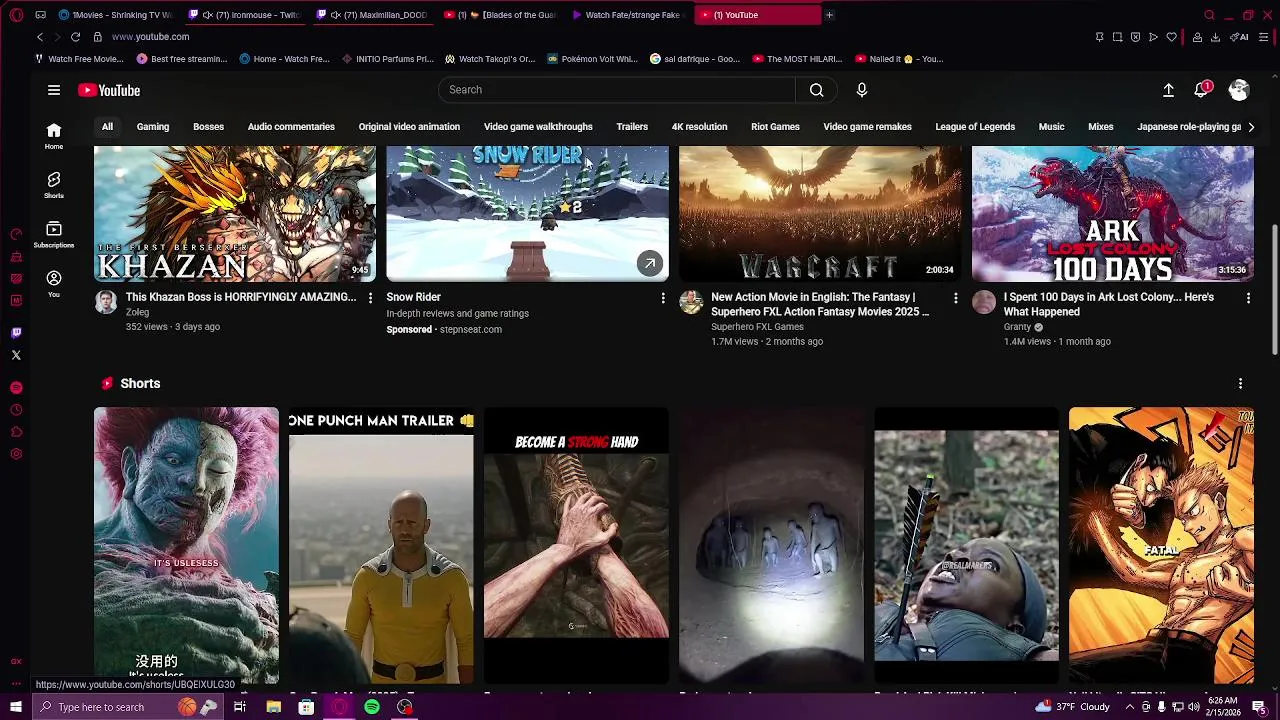
Task: Click the Opera GX menu logo
Action: click(x=15, y=14)
